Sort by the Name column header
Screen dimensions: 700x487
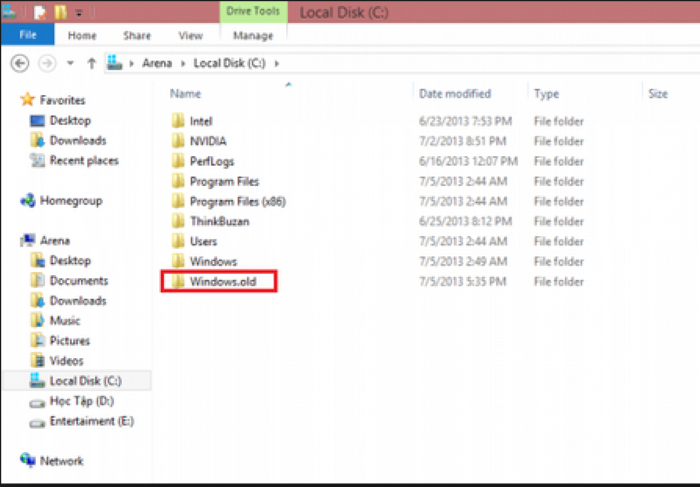185,94
